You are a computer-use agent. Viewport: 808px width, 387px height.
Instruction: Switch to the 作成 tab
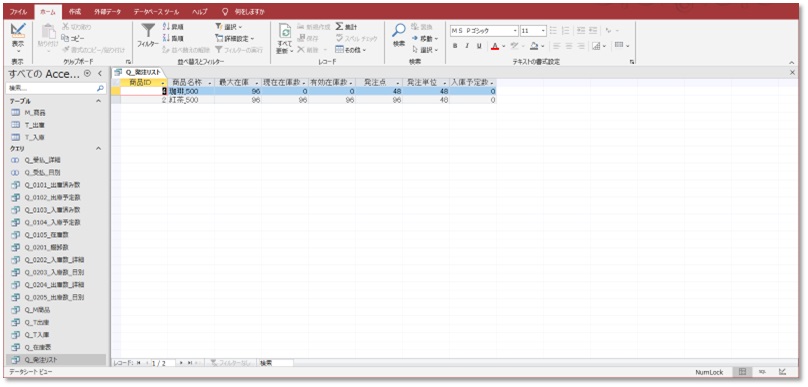[75, 11]
